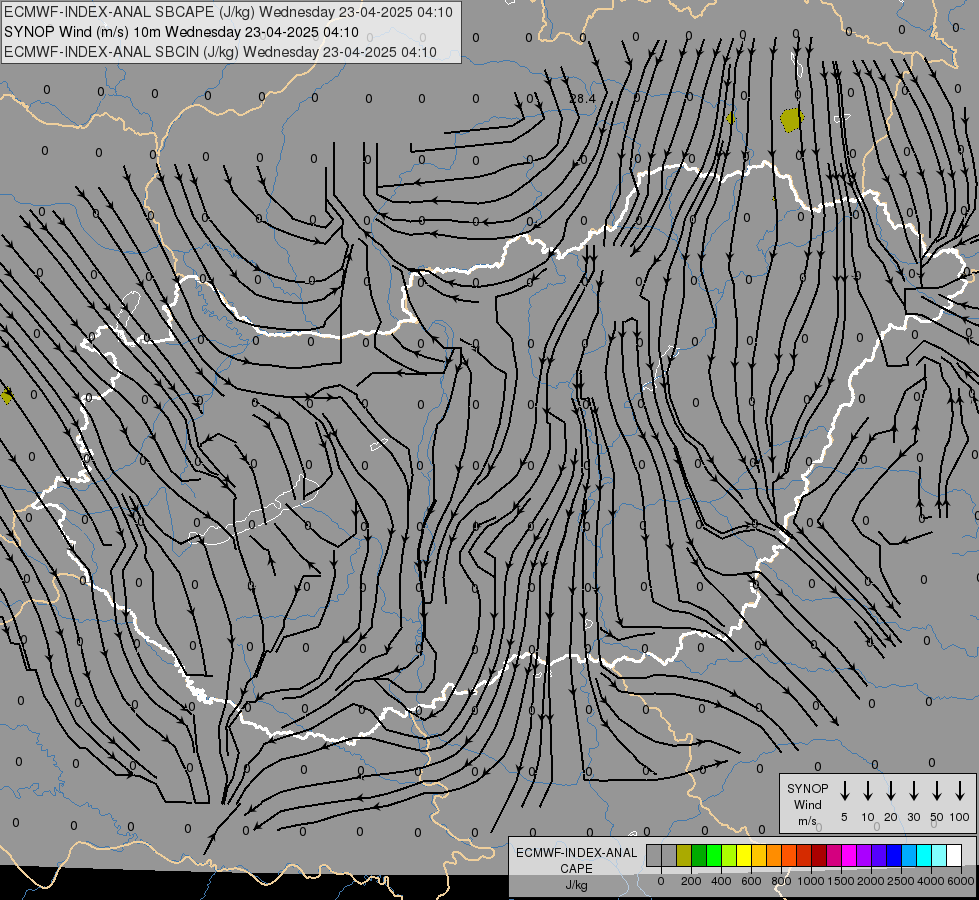Select the bright magenta CAPE legend swatch
979x900 pixels.
coord(850,855)
